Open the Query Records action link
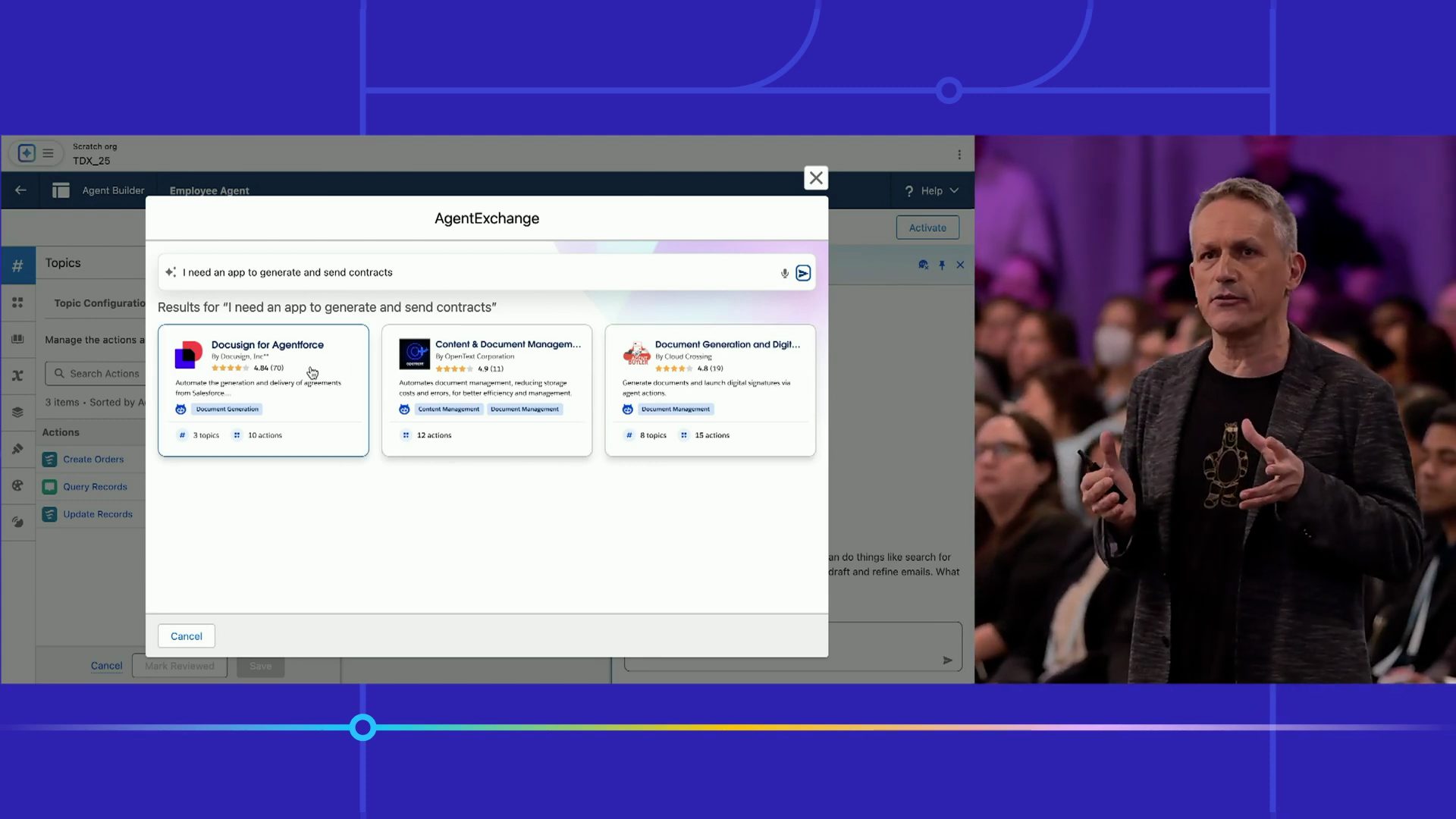 click(x=95, y=487)
